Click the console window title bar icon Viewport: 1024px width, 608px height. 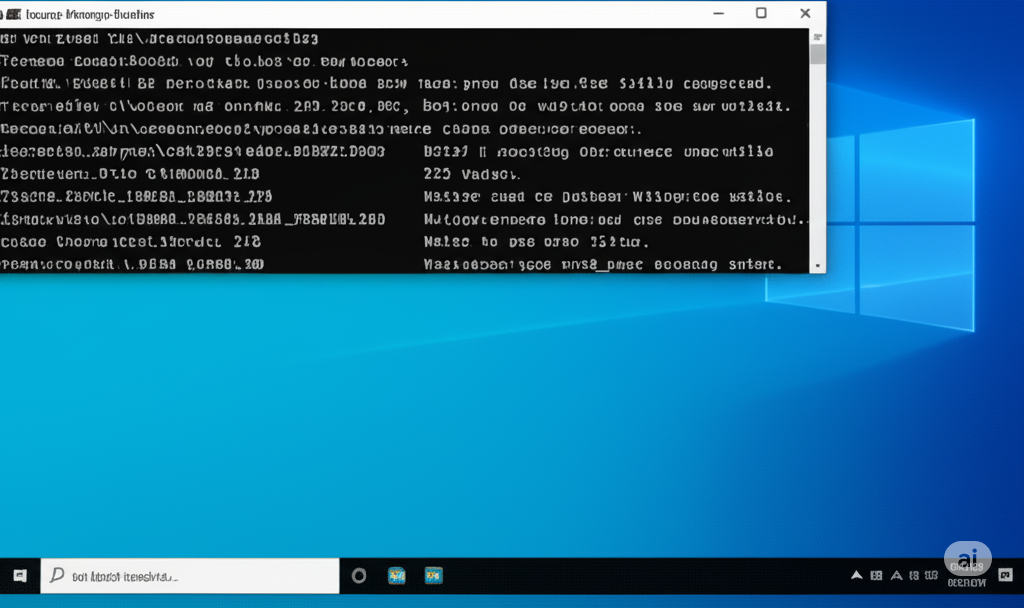point(13,14)
